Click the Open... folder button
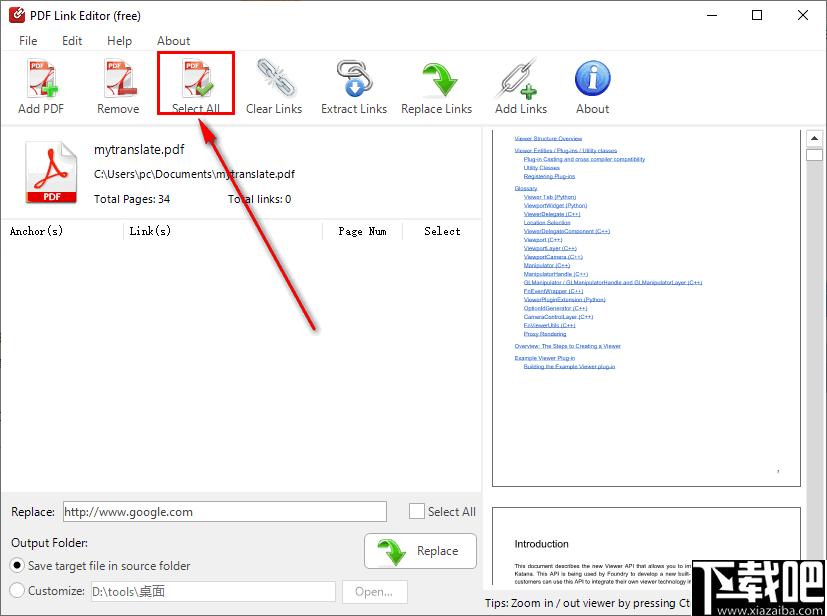Screen dimensions: 827x616 374,592
